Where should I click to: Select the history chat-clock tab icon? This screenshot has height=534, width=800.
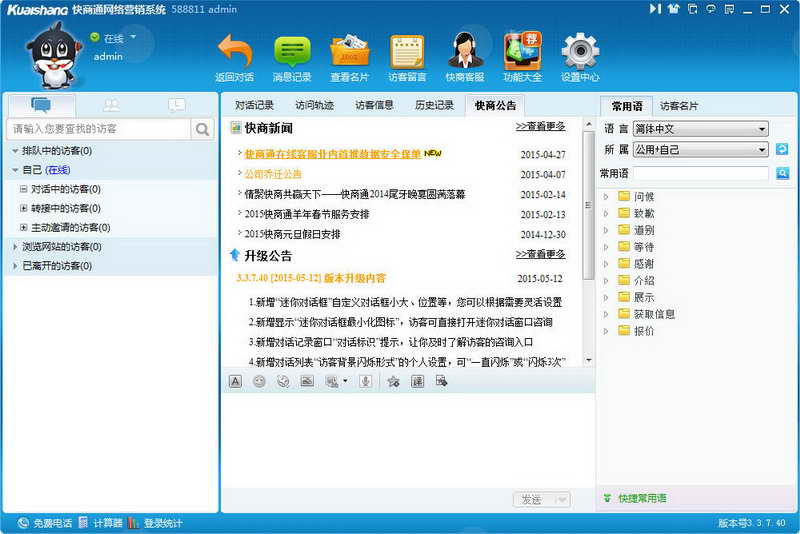pos(177,105)
